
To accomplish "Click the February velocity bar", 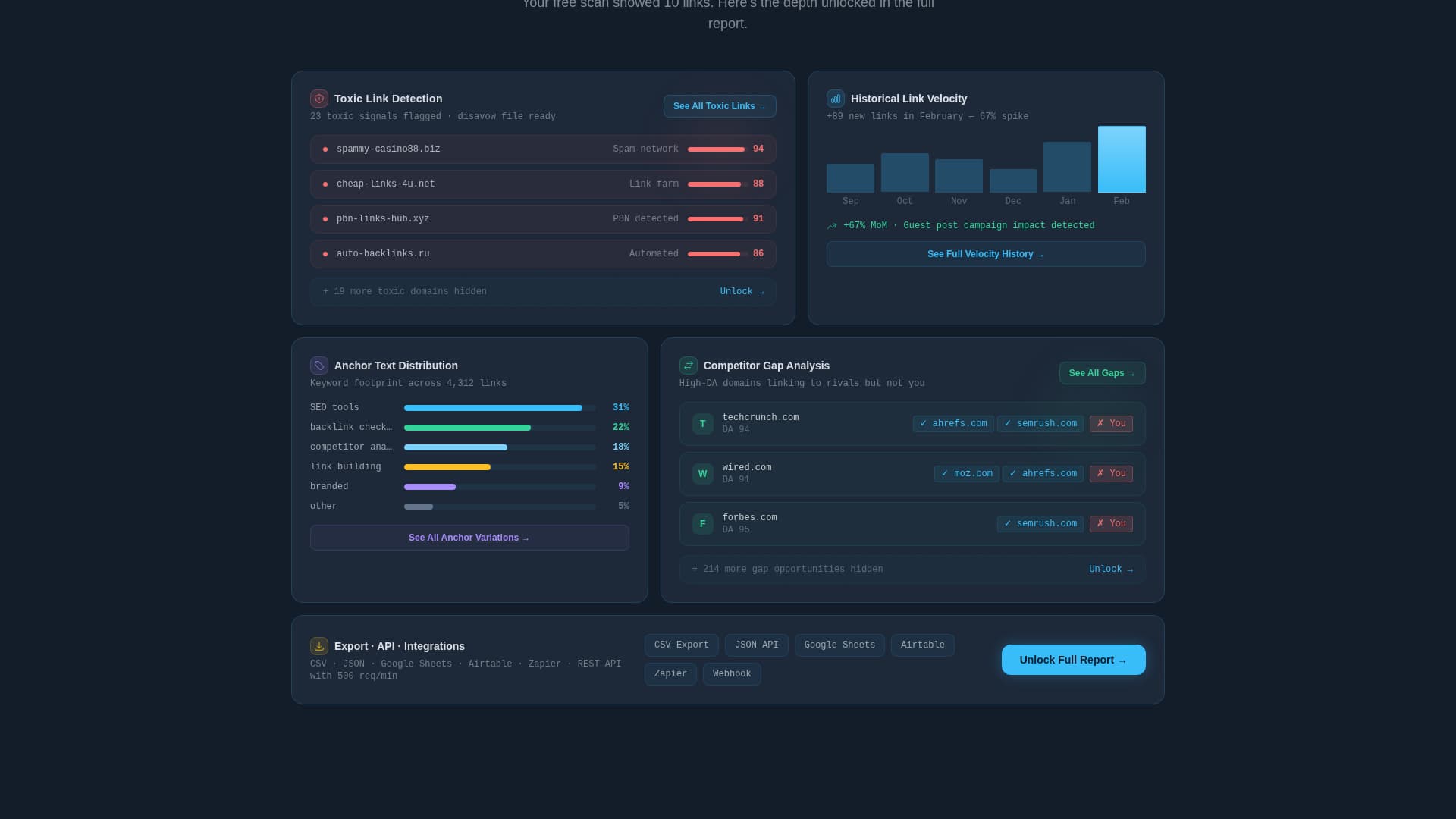I will coord(1122,159).
